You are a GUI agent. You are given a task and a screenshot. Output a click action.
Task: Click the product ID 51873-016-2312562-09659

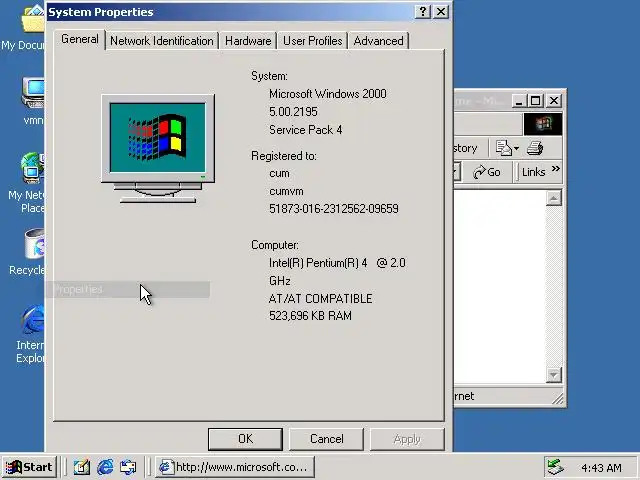pyautogui.click(x=333, y=209)
